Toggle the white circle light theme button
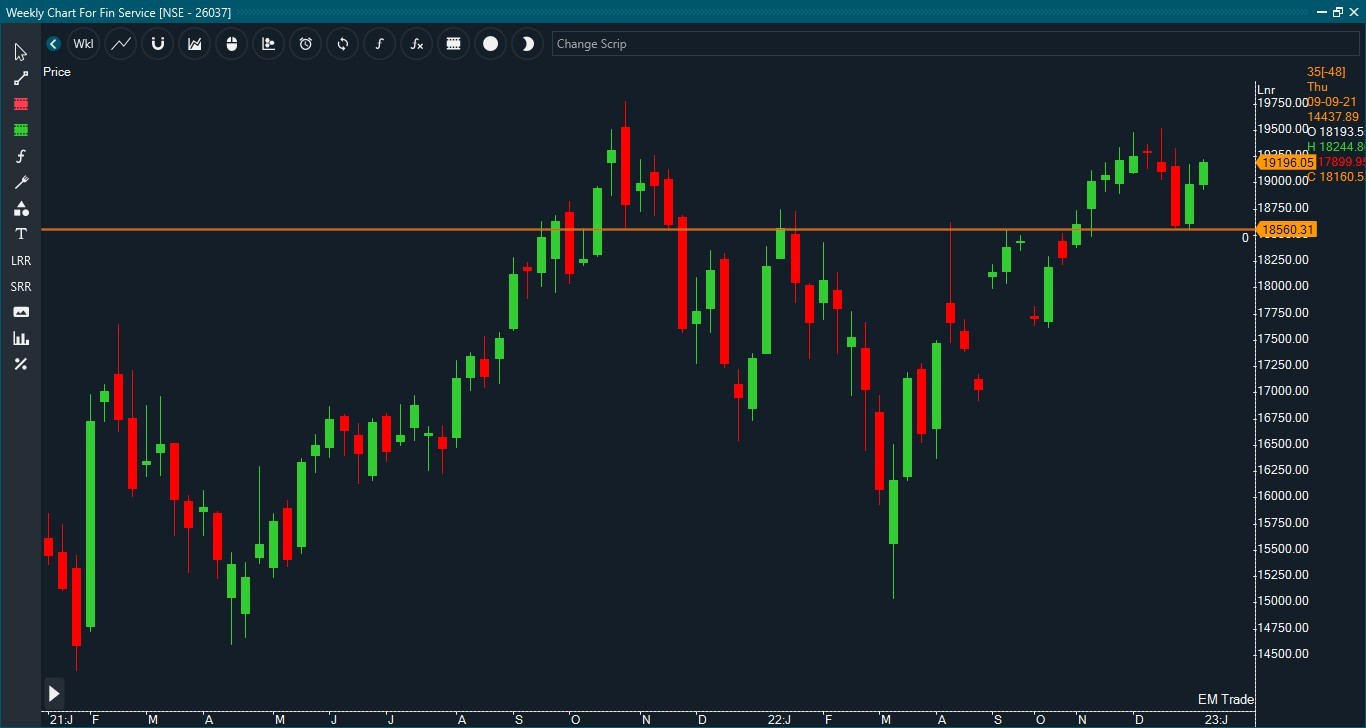 coord(490,44)
